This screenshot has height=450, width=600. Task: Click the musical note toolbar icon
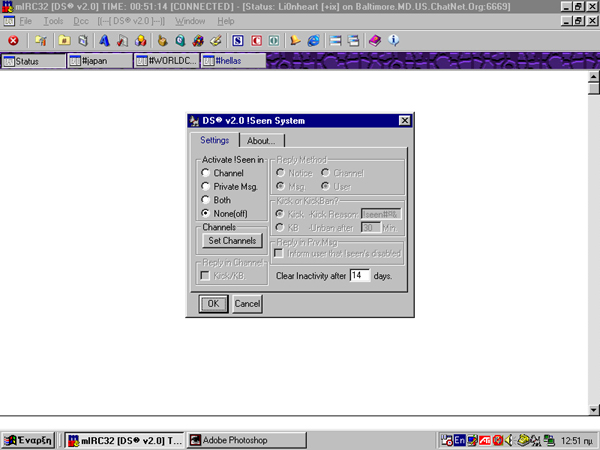click(122, 40)
